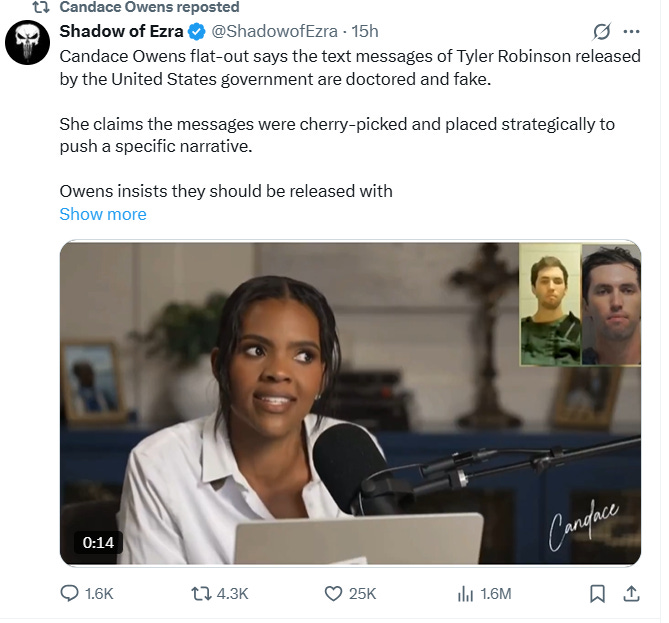Like the post with heart icon
Viewport: 669px width, 623px height.
(333, 594)
